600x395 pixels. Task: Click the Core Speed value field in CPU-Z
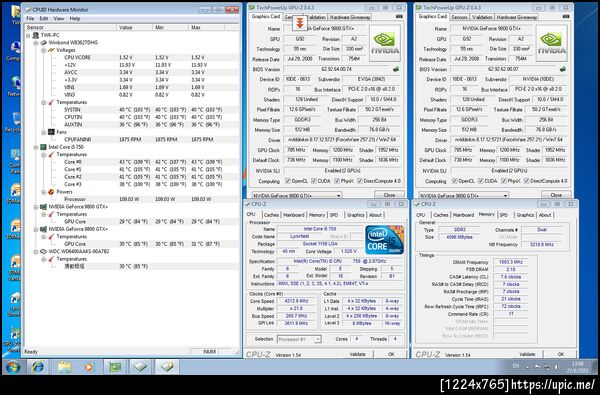click(297, 301)
